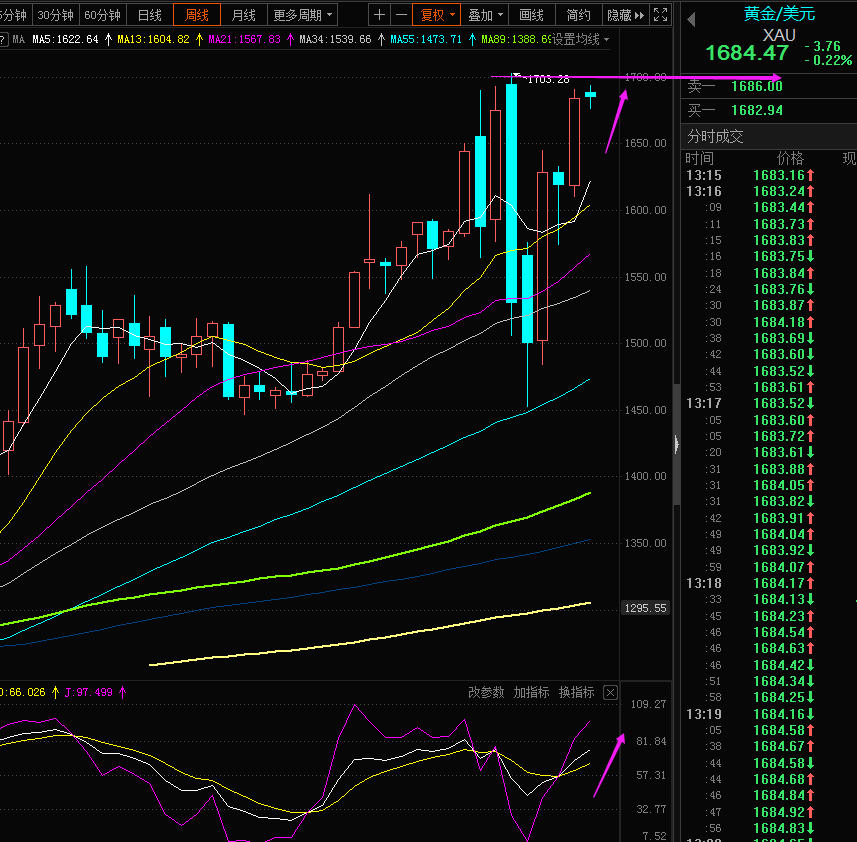Close the KDJ indicator panel

point(611,692)
